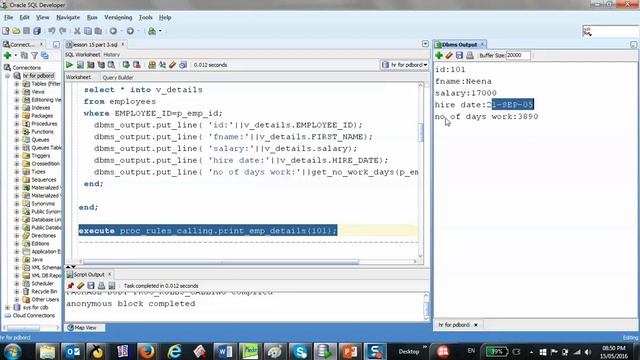Click the Cut scissors icon
Screen dimensions: 640x360
[x=77, y=31]
